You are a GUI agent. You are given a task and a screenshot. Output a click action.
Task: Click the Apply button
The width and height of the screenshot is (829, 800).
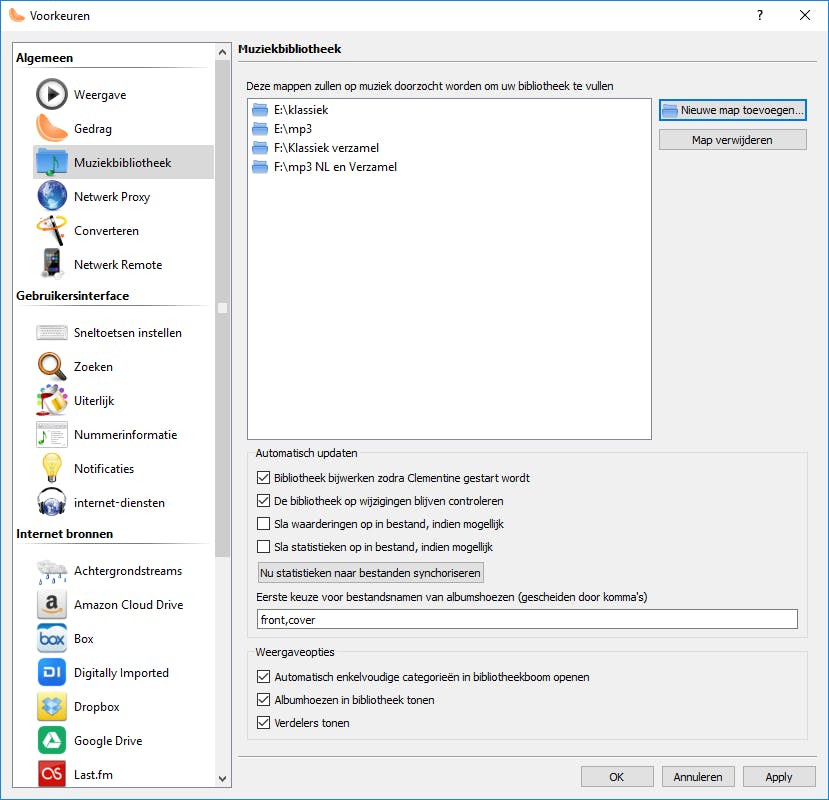[x=779, y=776]
